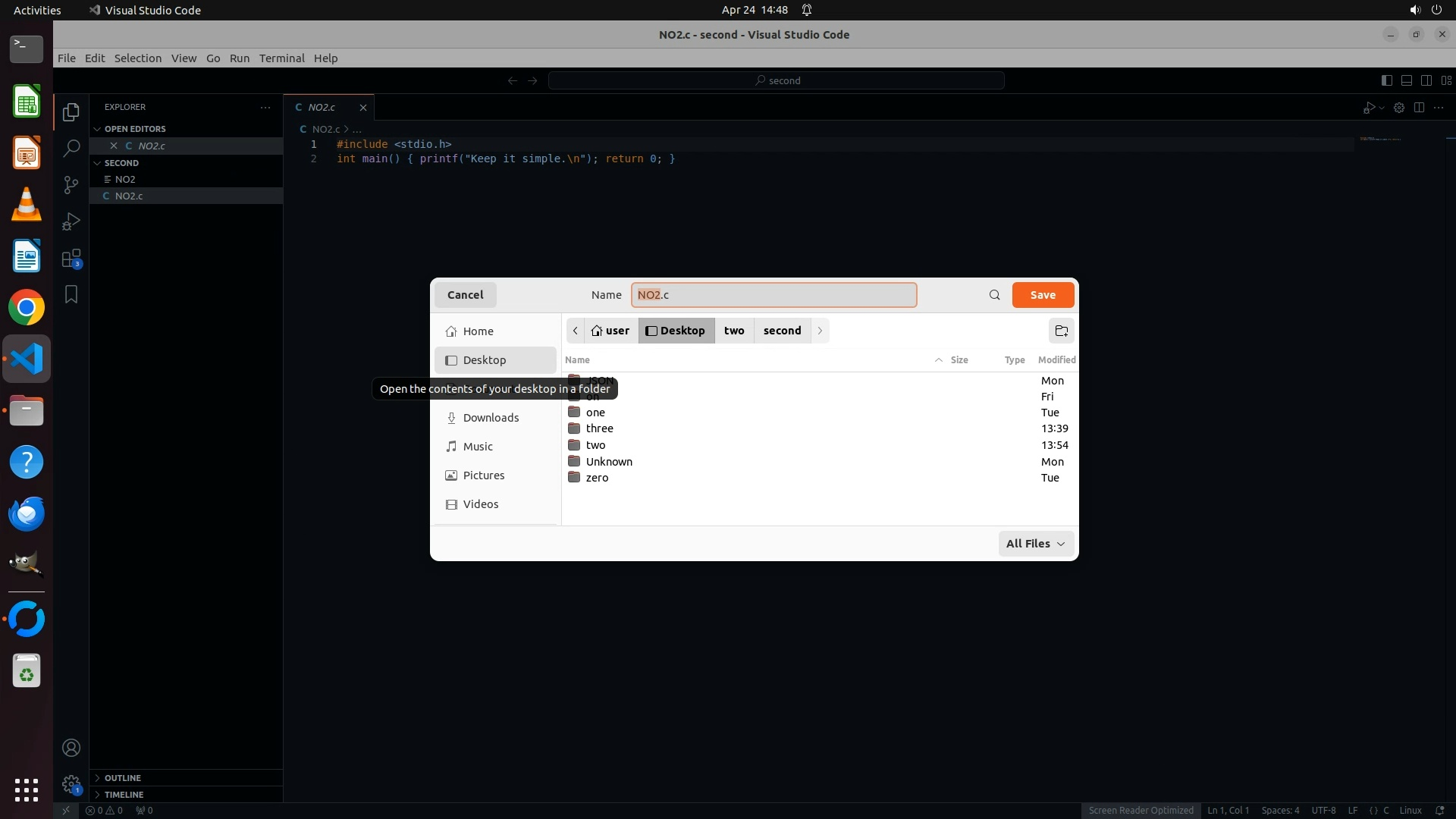Open the Terminal menu
The width and height of the screenshot is (1456, 819).
point(281,58)
